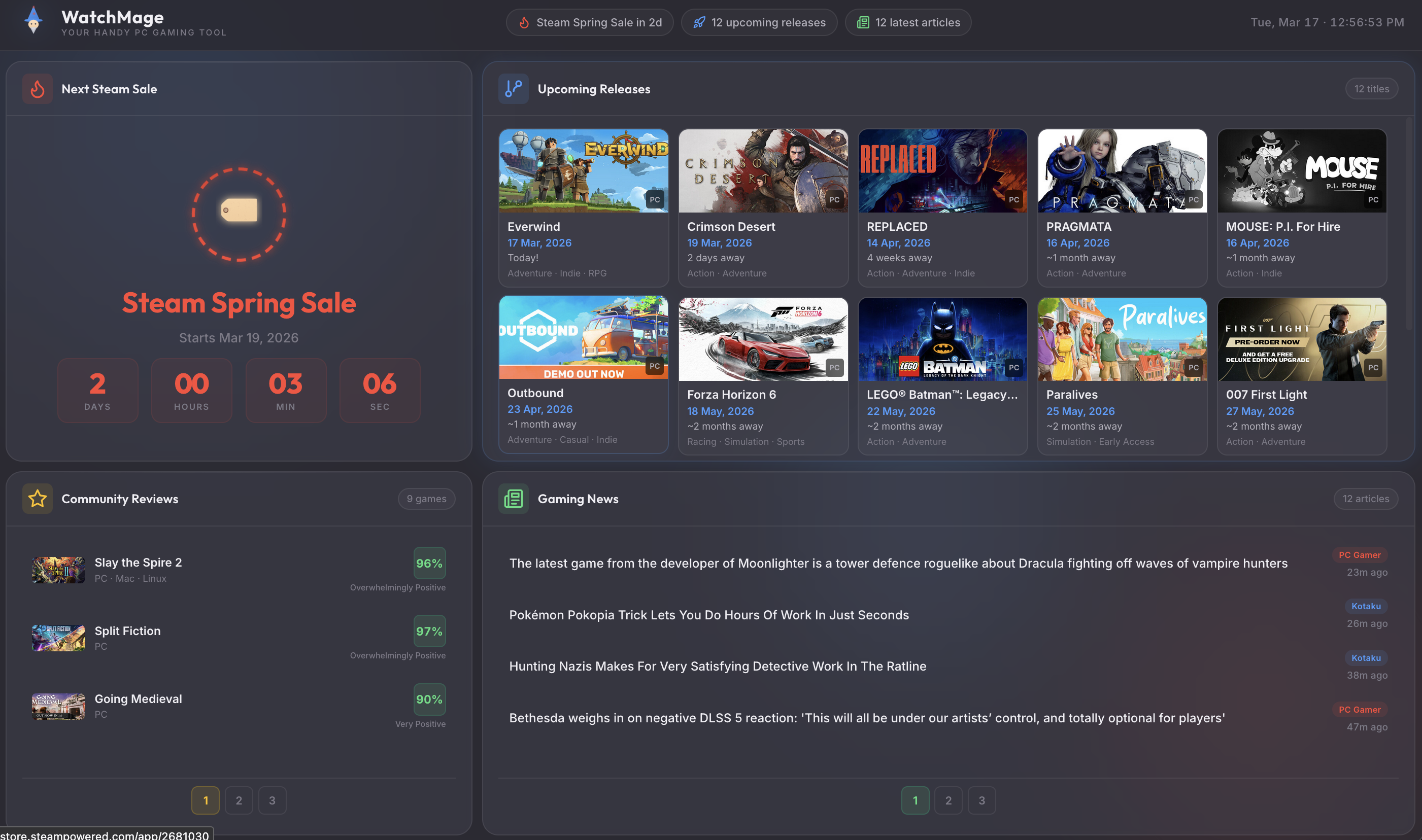Open the 12 articles counter in Gaming News
The height and width of the screenshot is (840, 1422).
(1365, 498)
